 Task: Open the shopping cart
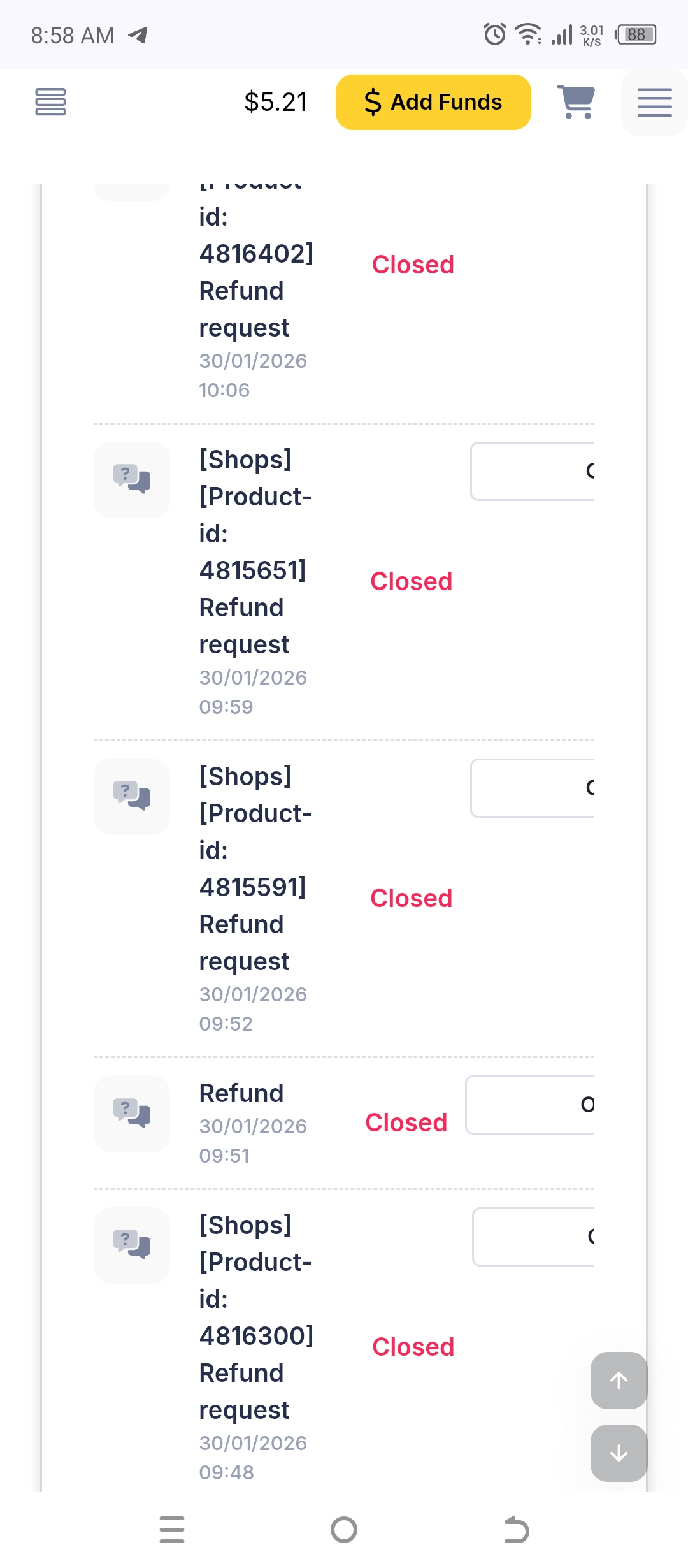click(x=577, y=102)
